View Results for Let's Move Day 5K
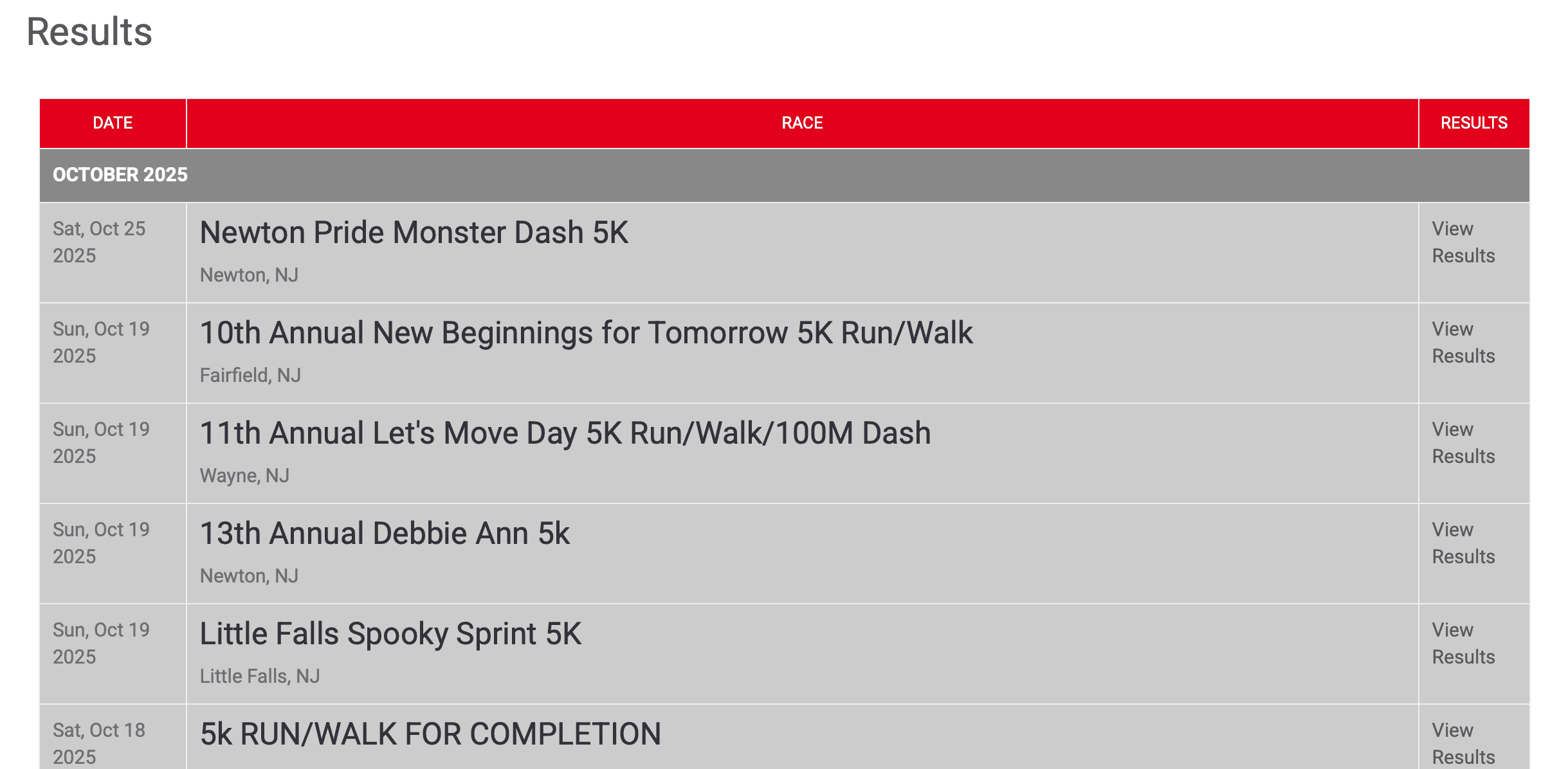The height and width of the screenshot is (769, 1568). click(1463, 443)
